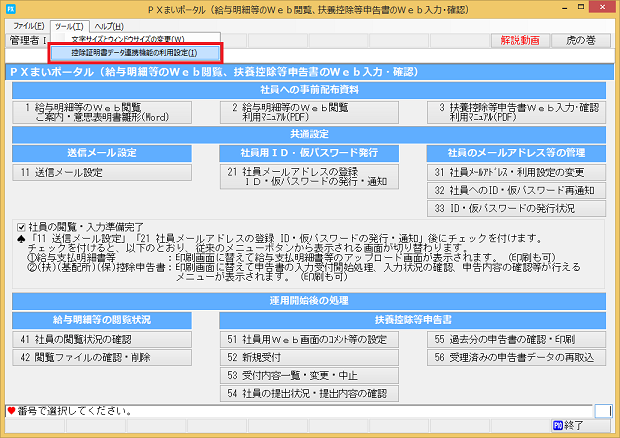Click 55 過去分の申告書の確認・印刷
The width and height of the screenshot is (620, 438).
click(516, 340)
